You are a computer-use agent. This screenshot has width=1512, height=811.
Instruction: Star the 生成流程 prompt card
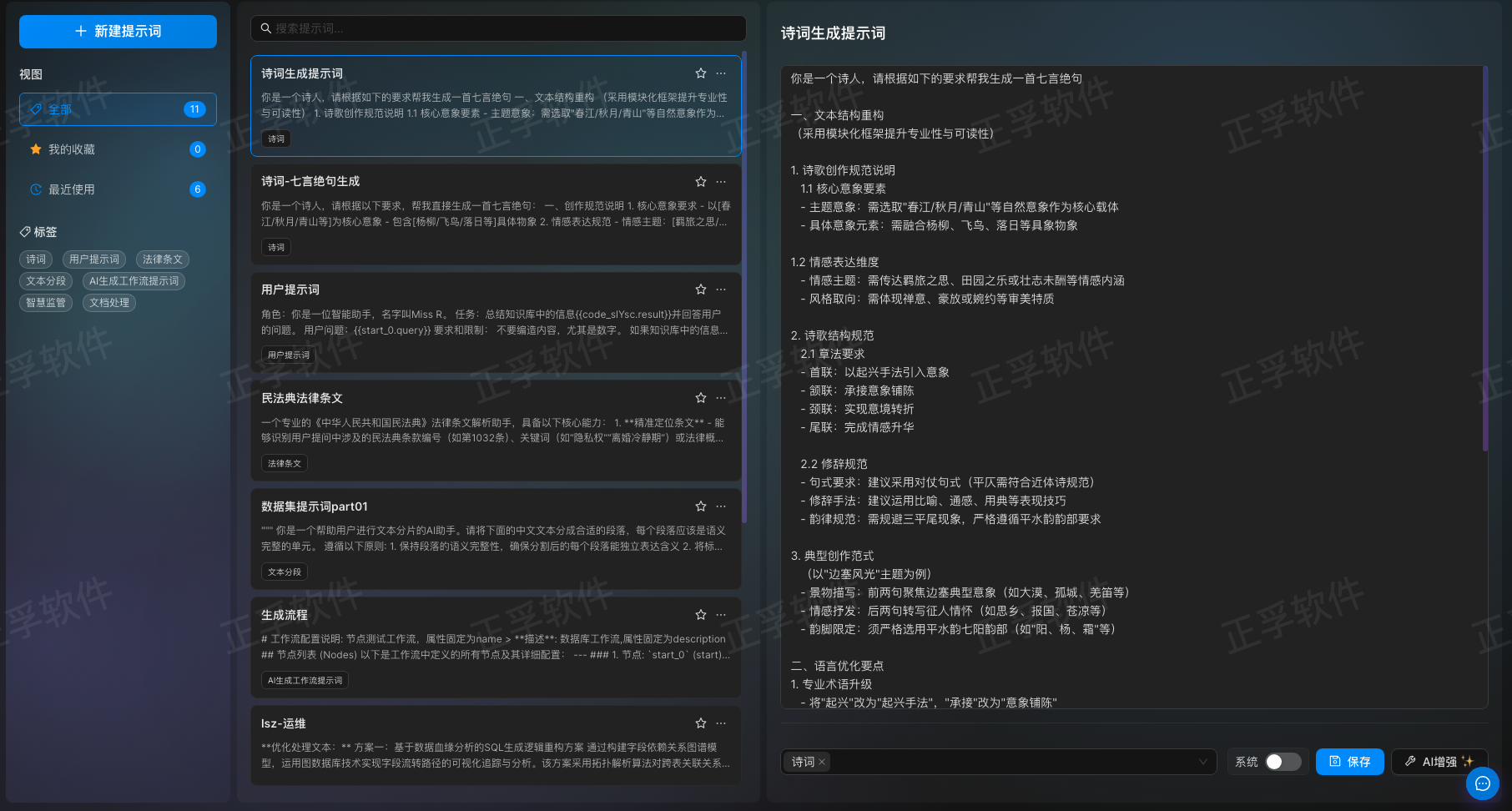pos(701,615)
